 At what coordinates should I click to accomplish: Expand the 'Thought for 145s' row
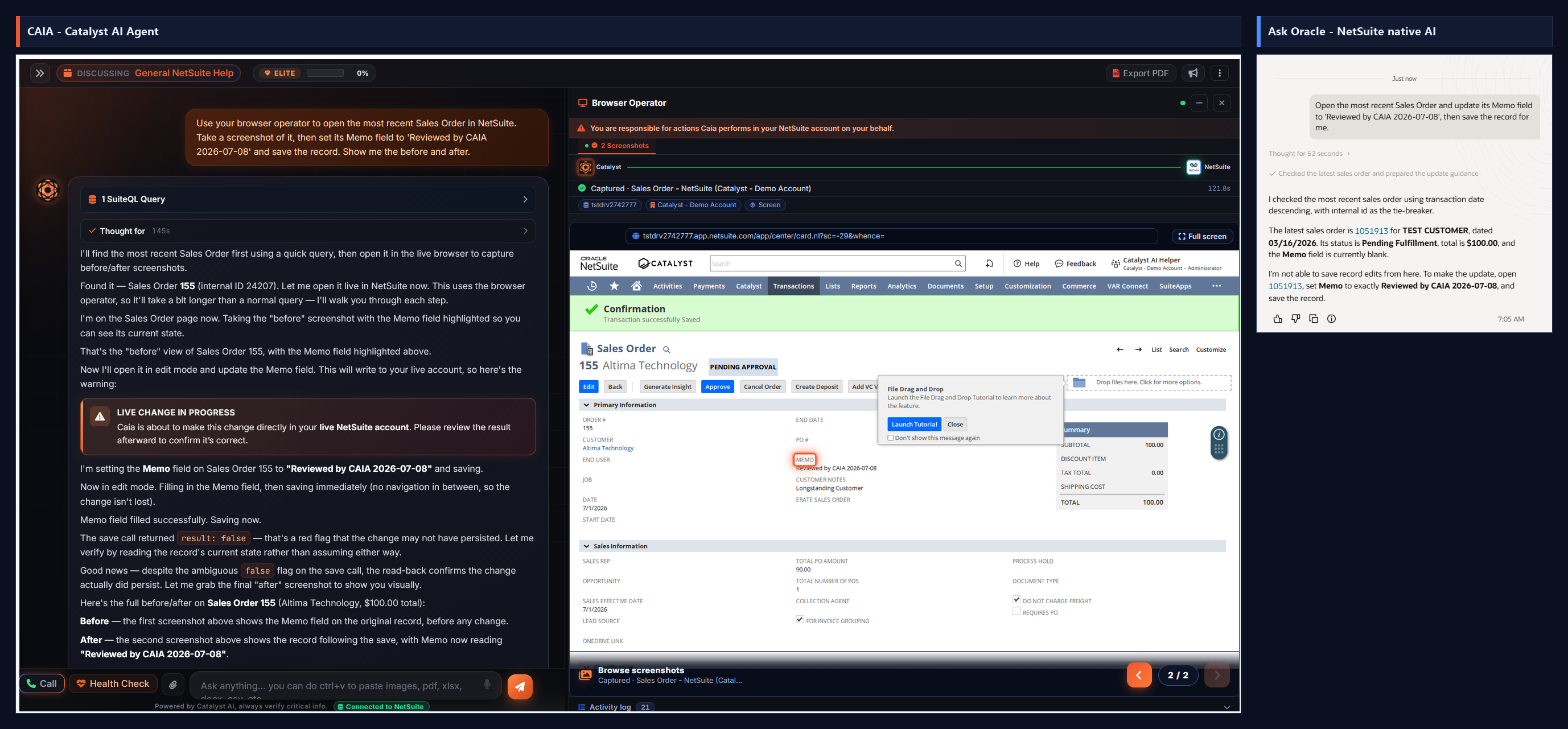pyautogui.click(x=308, y=231)
